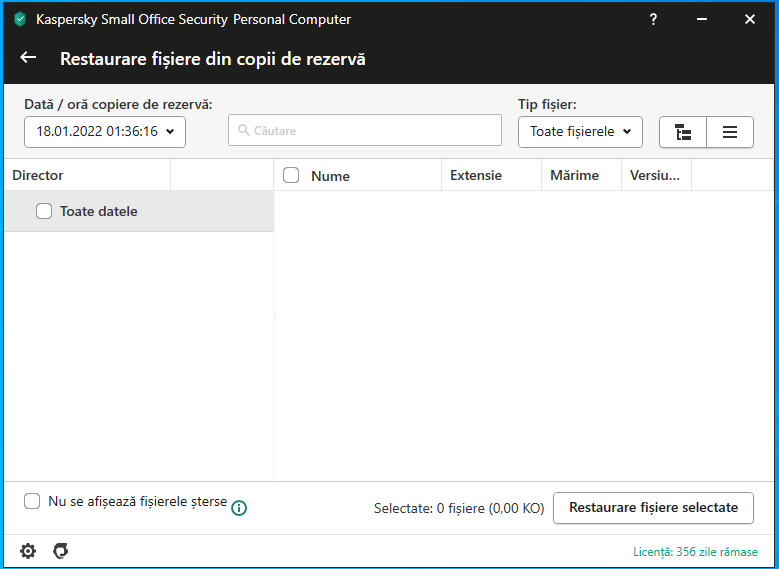
Task: Go back using the arrow icon
Action: tap(28, 58)
